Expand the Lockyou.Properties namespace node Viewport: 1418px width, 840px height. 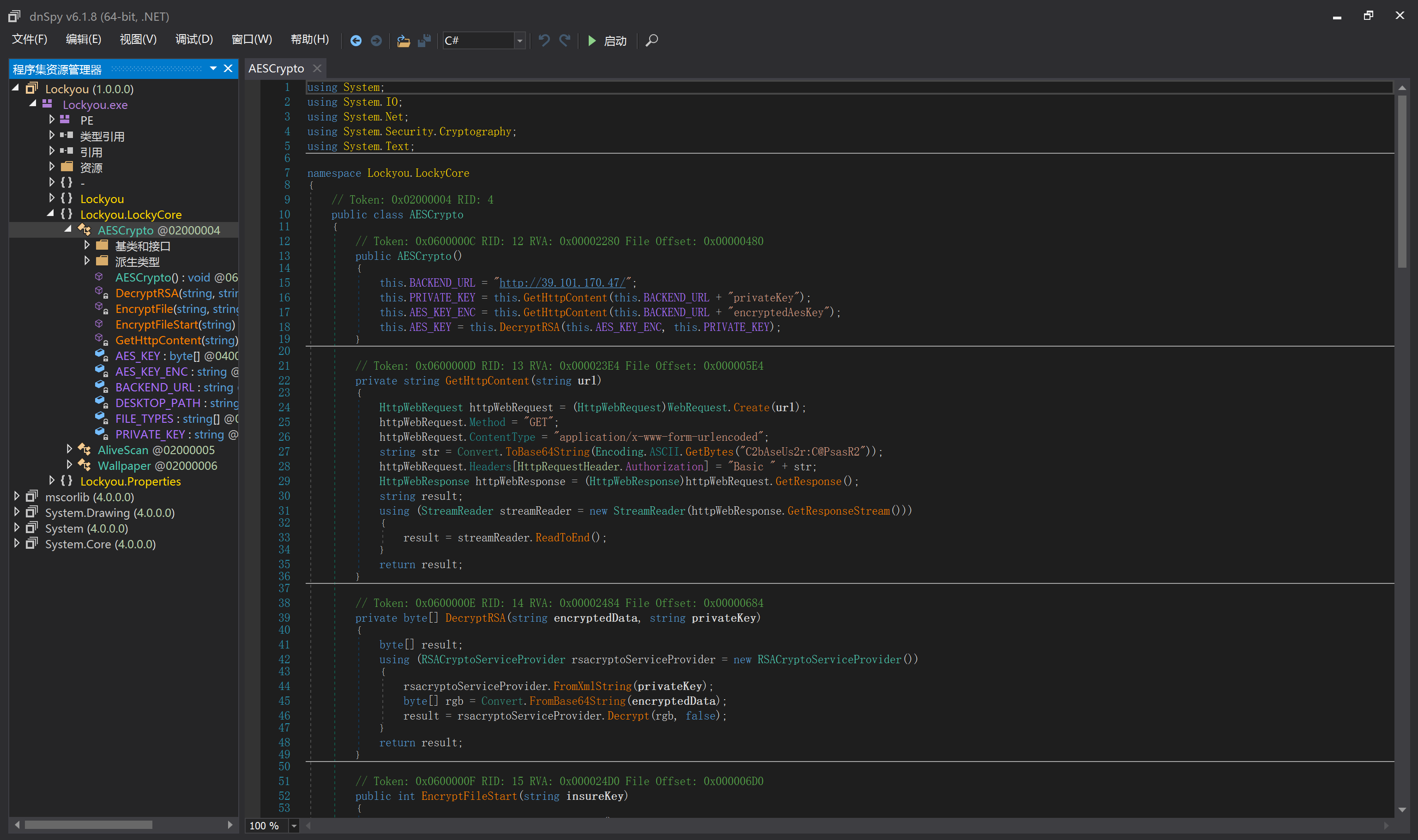(52, 480)
